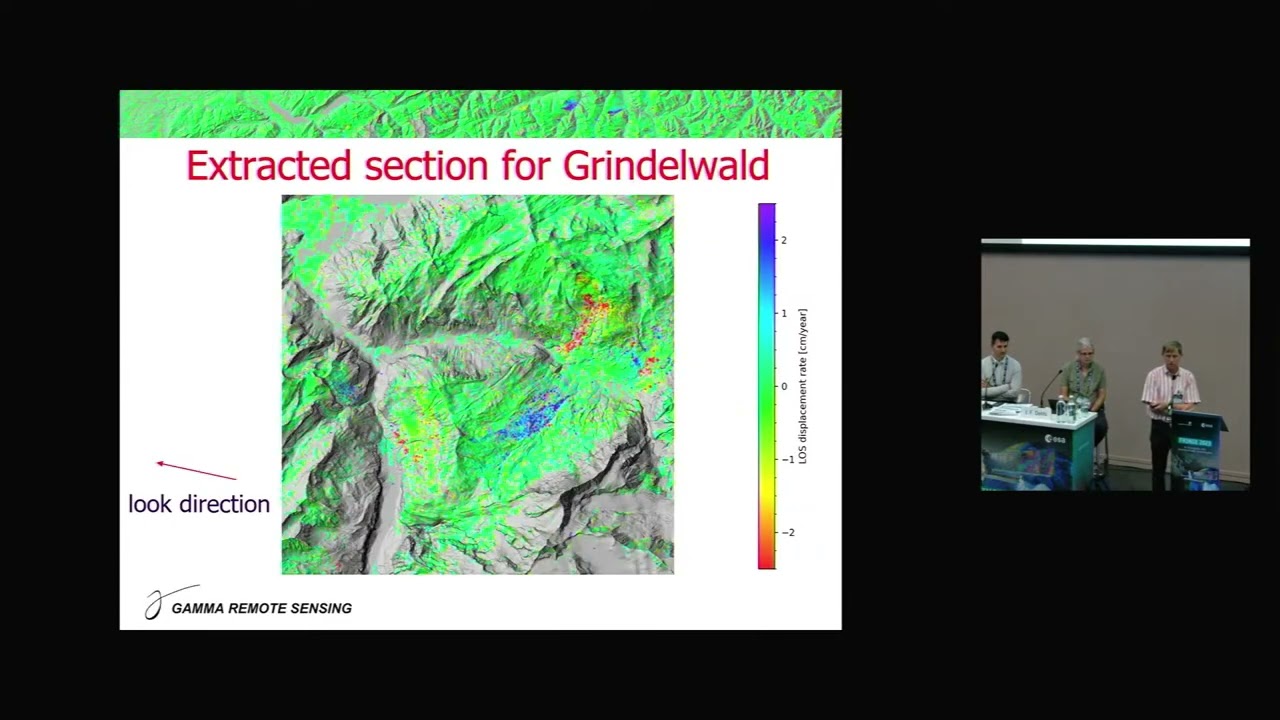Click the '0' tick on the color scale
The height and width of the screenshot is (720, 1280).
pos(784,386)
